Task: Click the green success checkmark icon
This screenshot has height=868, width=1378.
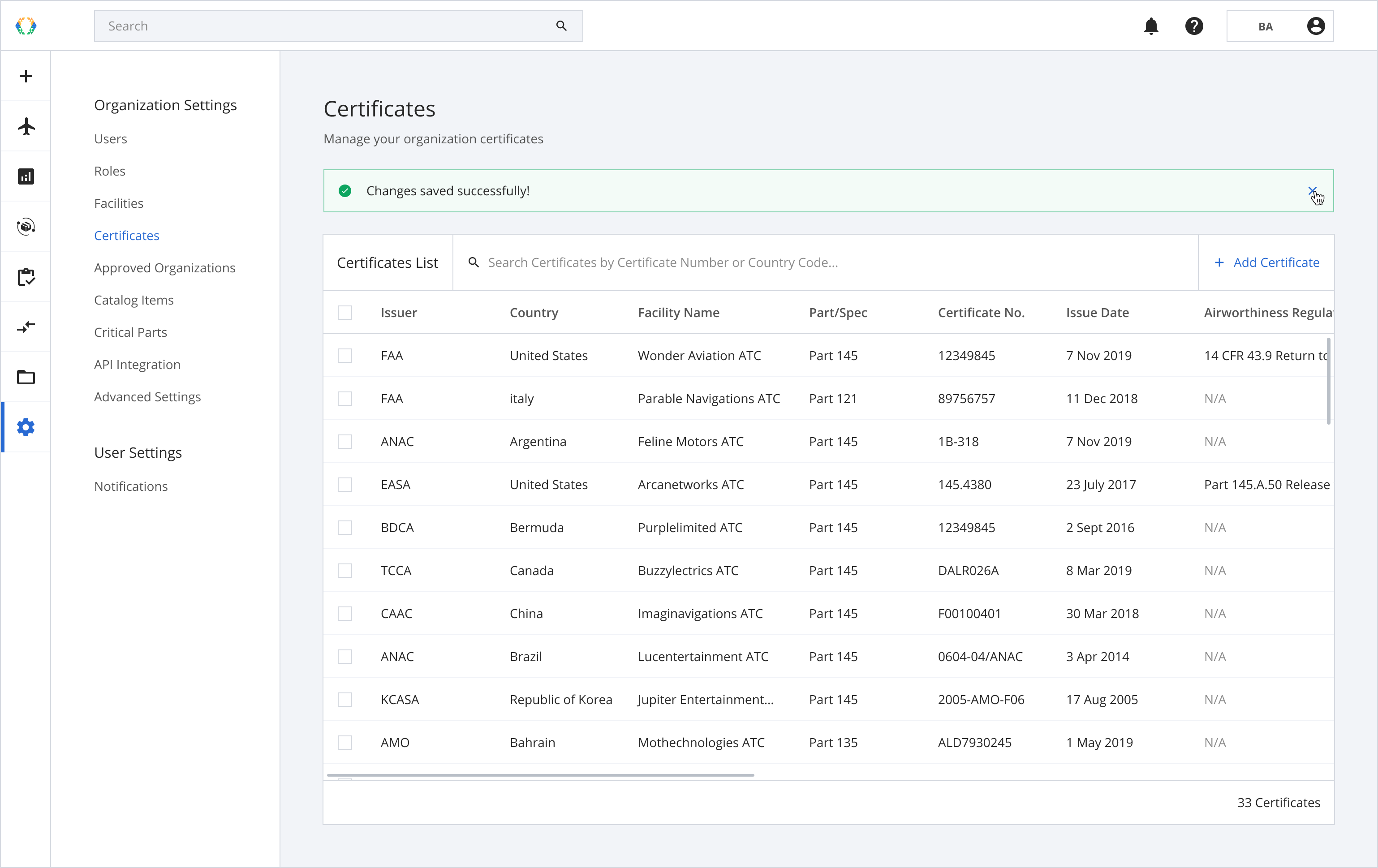Action: [345, 190]
